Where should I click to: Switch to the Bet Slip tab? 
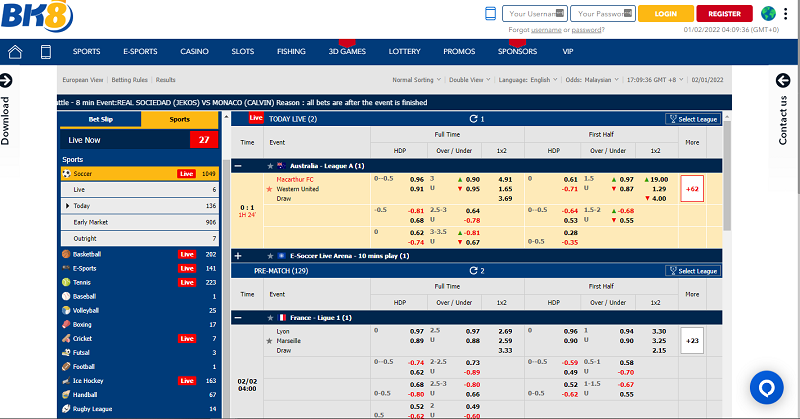101,119
